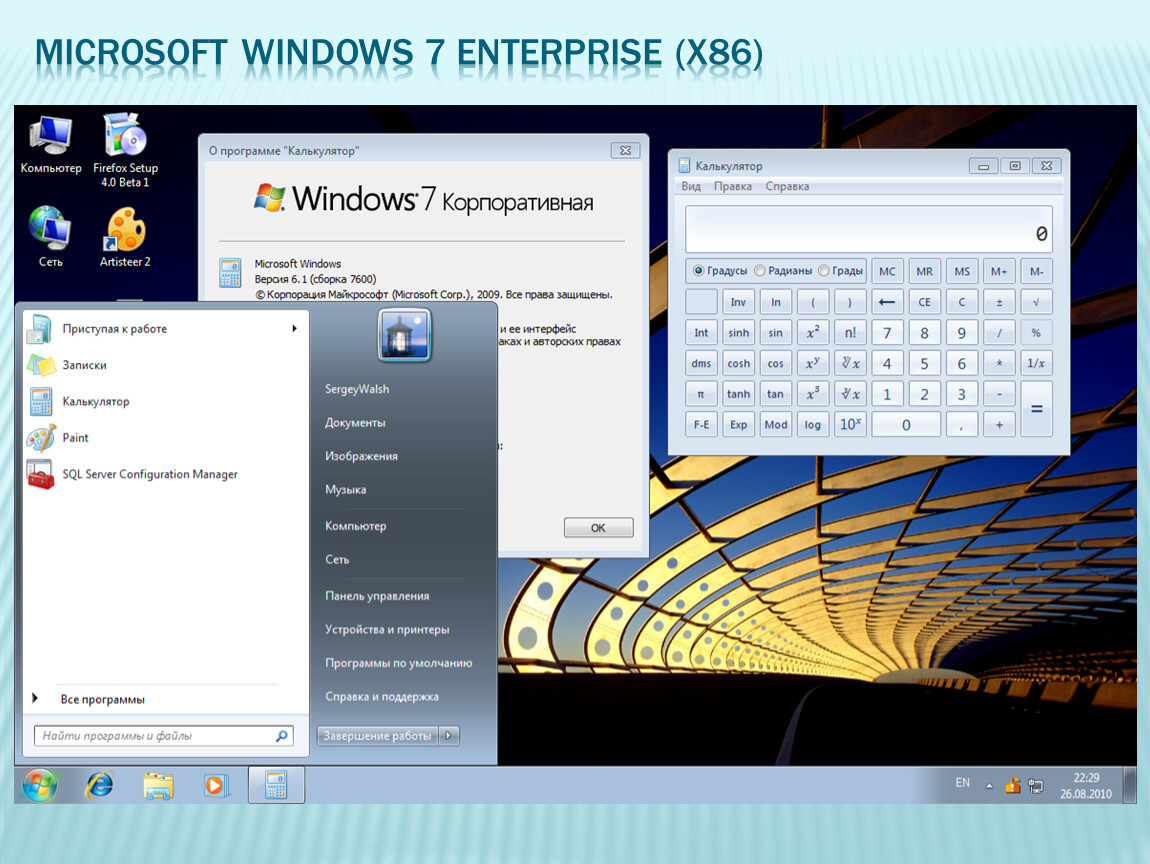1150x864 pixels.
Task: Click the factorial n! key
Action: point(850,332)
